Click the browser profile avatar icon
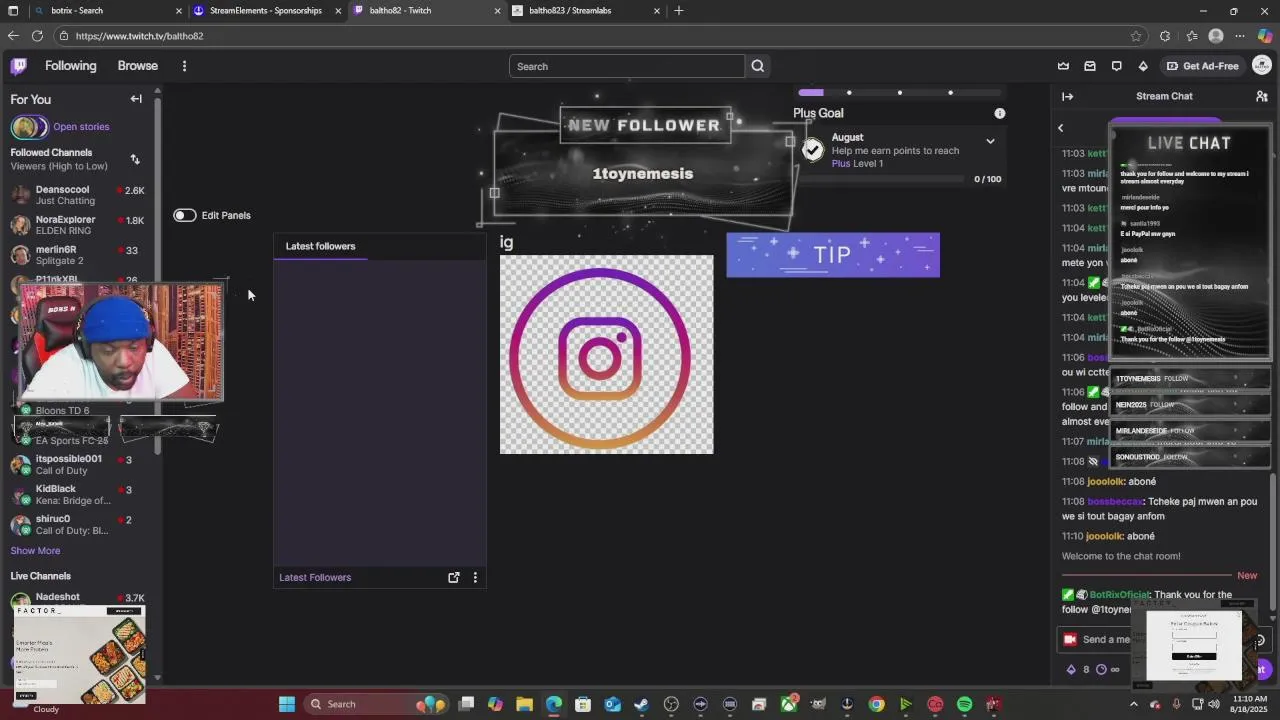Image resolution: width=1280 pixels, height=720 pixels. point(1216,36)
